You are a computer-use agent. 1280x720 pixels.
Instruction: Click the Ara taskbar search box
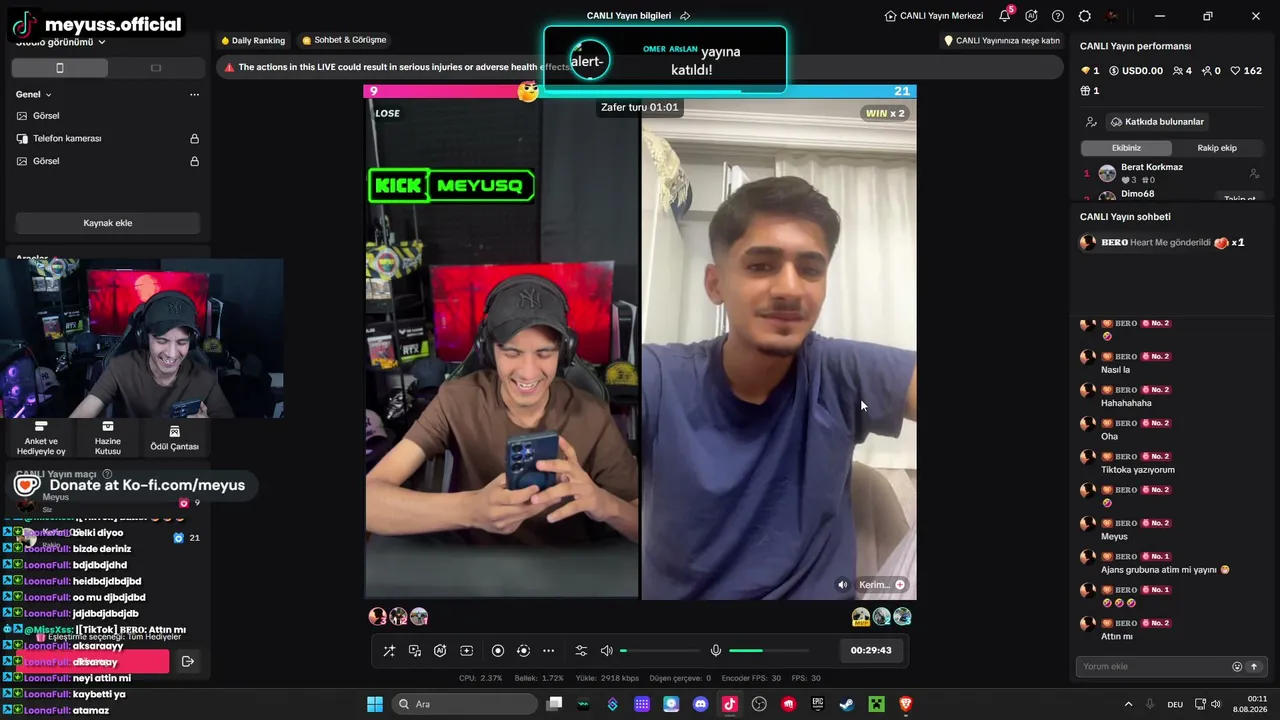click(463, 704)
